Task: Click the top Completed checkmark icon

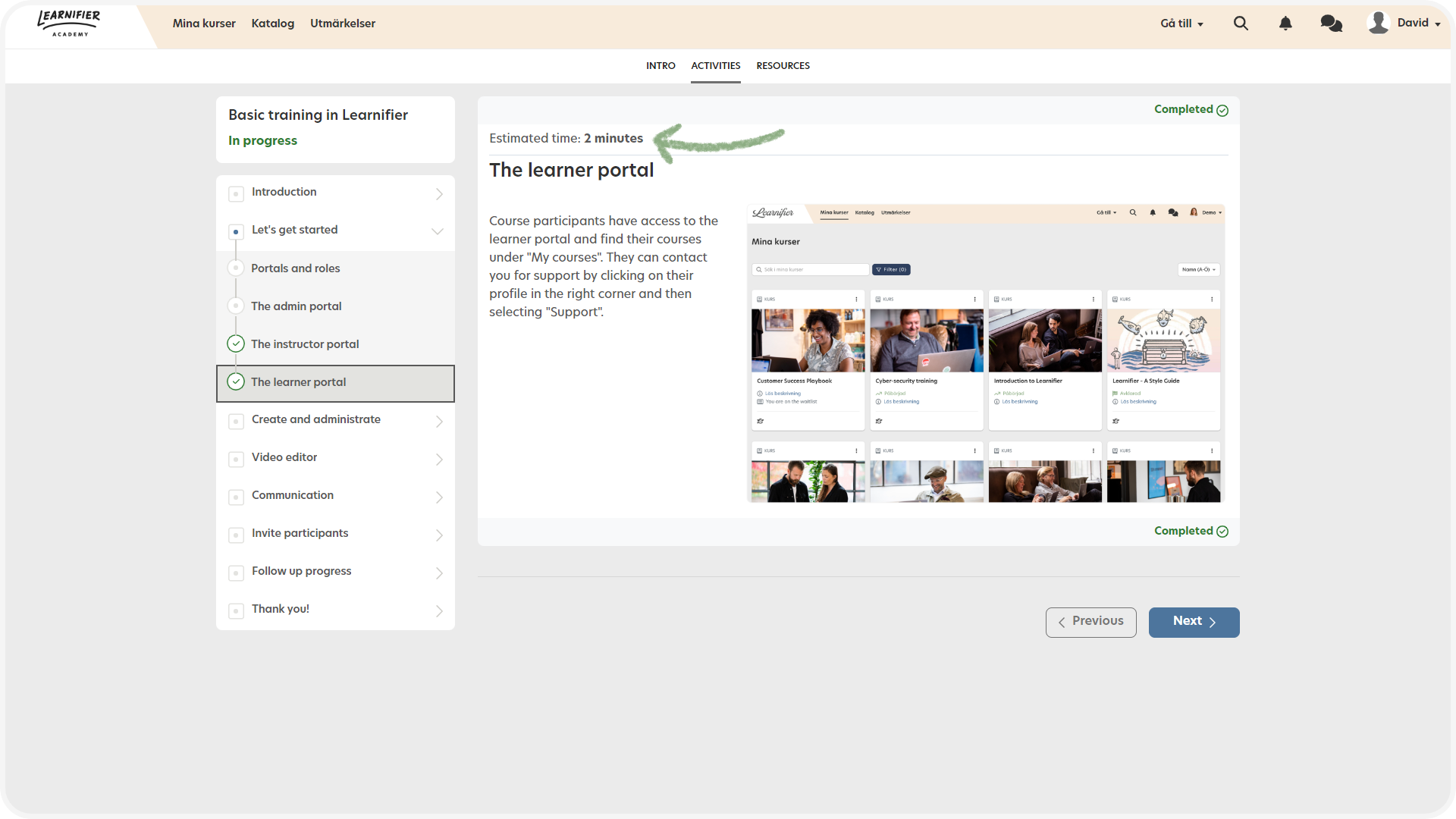Action: pyautogui.click(x=1222, y=111)
